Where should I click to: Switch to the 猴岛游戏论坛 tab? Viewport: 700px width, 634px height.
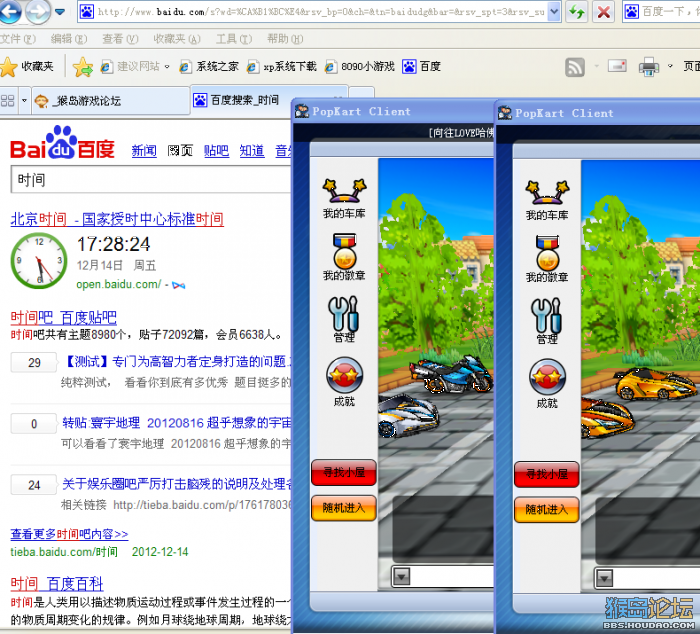coord(111,101)
